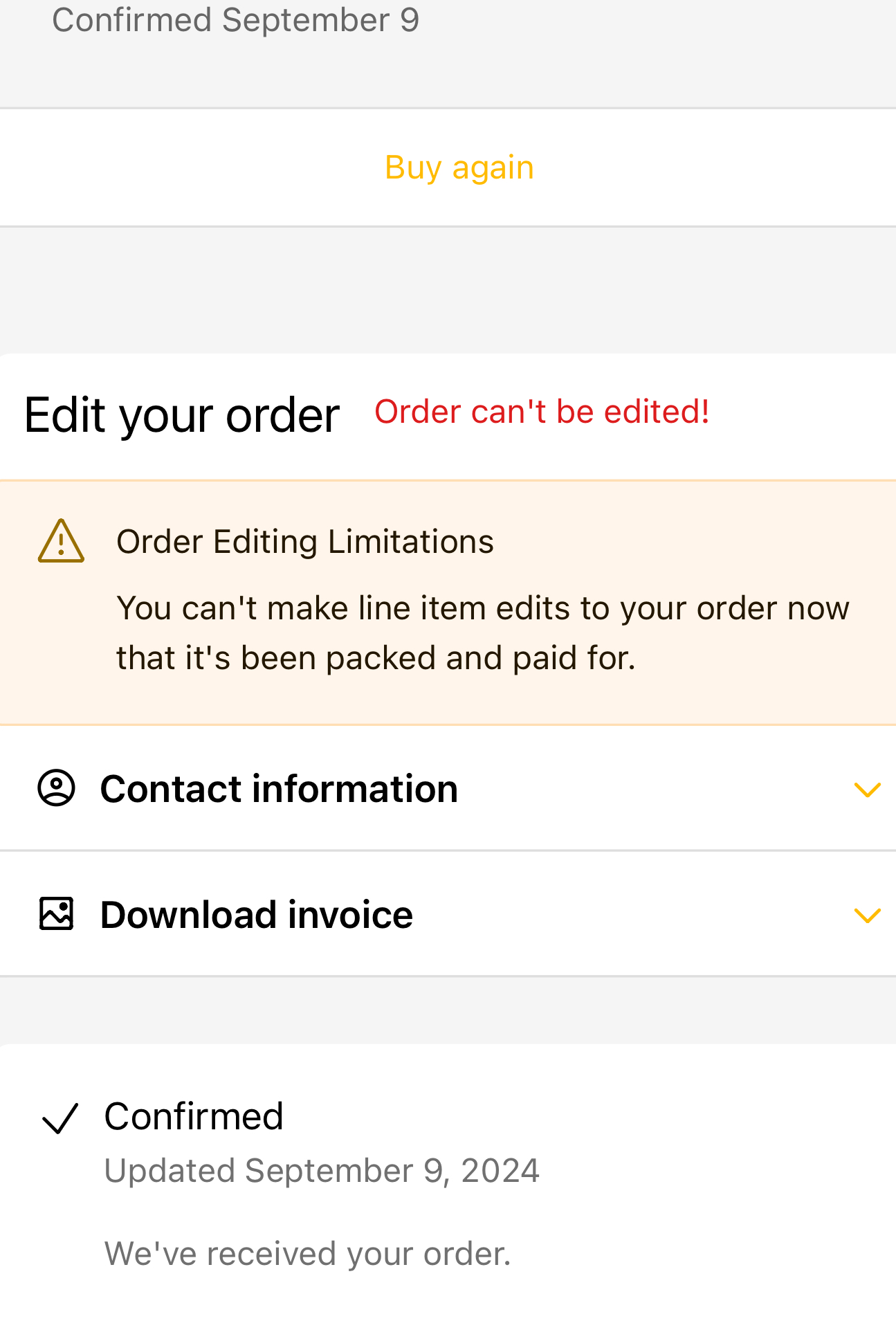Click the "Confirmed" status title
Image resolution: width=896 pixels, height=1321 pixels.
194,1116
